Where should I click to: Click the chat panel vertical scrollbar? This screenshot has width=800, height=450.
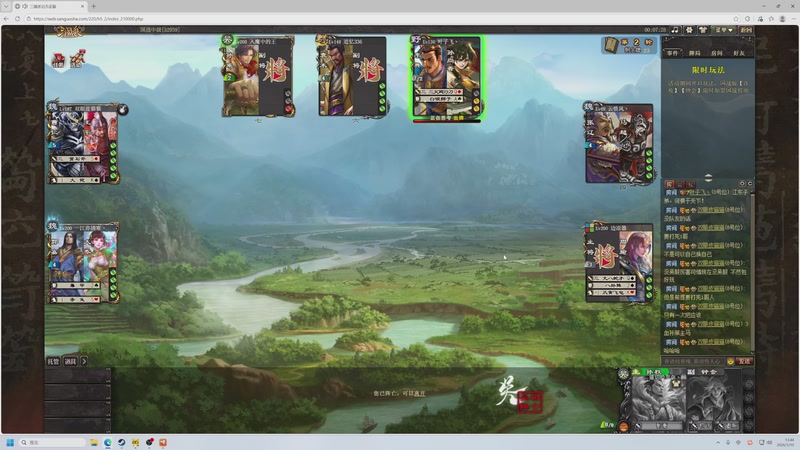[x=751, y=270]
